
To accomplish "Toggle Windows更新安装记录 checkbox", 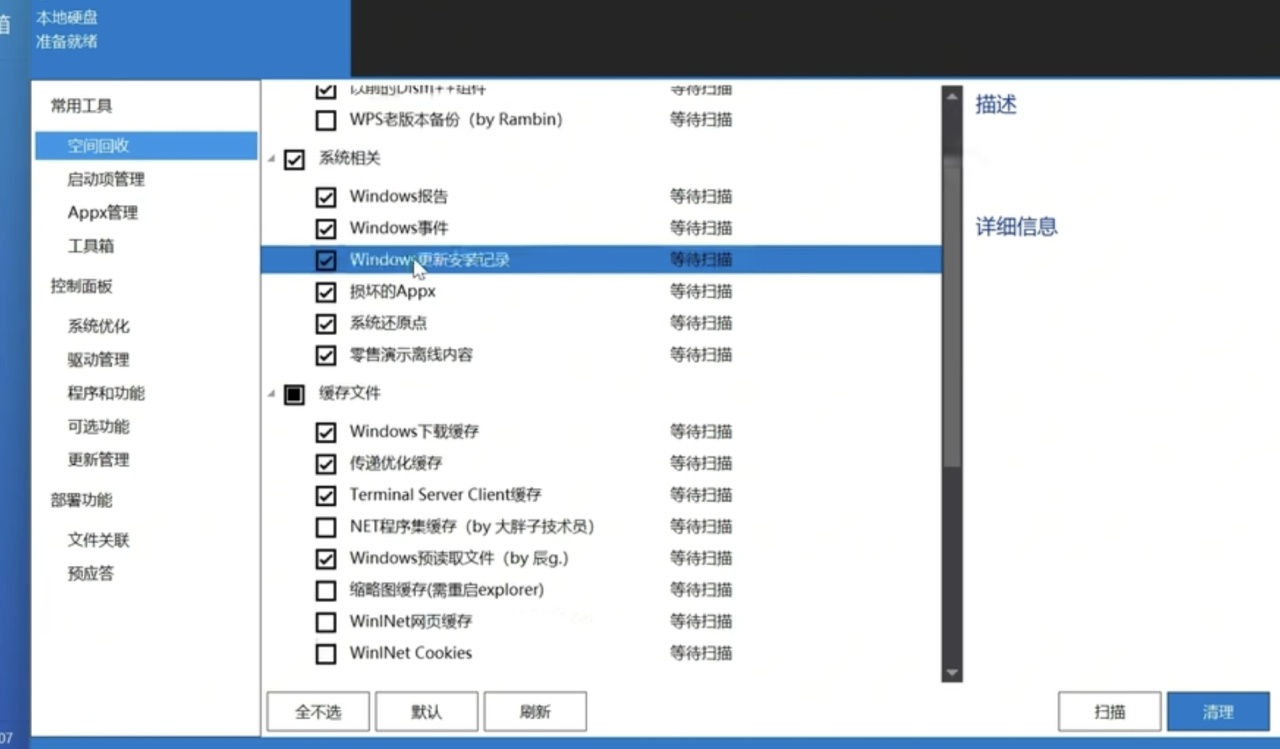I will pyautogui.click(x=326, y=260).
